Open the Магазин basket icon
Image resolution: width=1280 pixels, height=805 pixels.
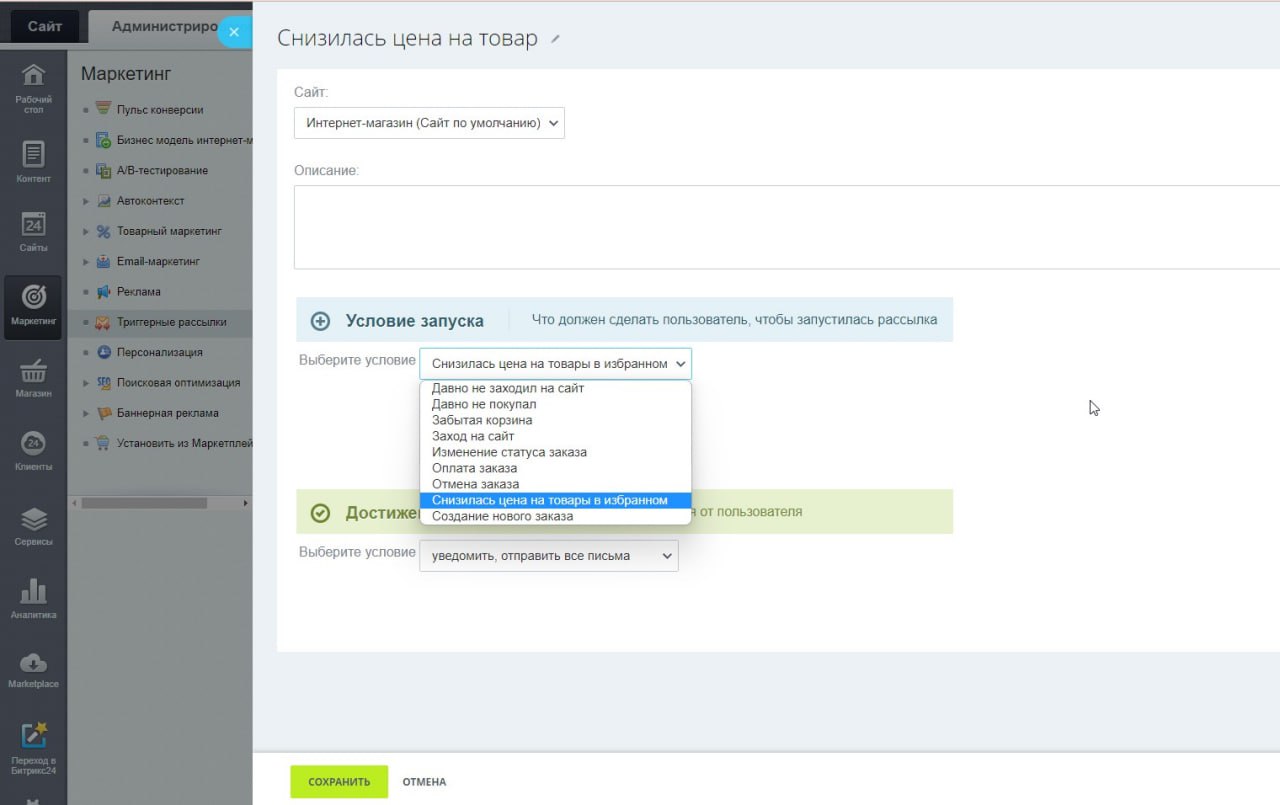33,378
